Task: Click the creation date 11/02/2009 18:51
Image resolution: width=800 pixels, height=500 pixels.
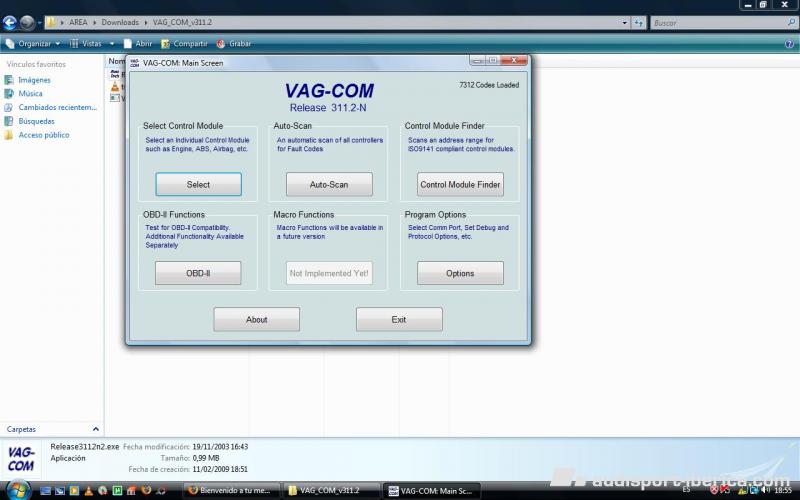Action: coord(220,469)
